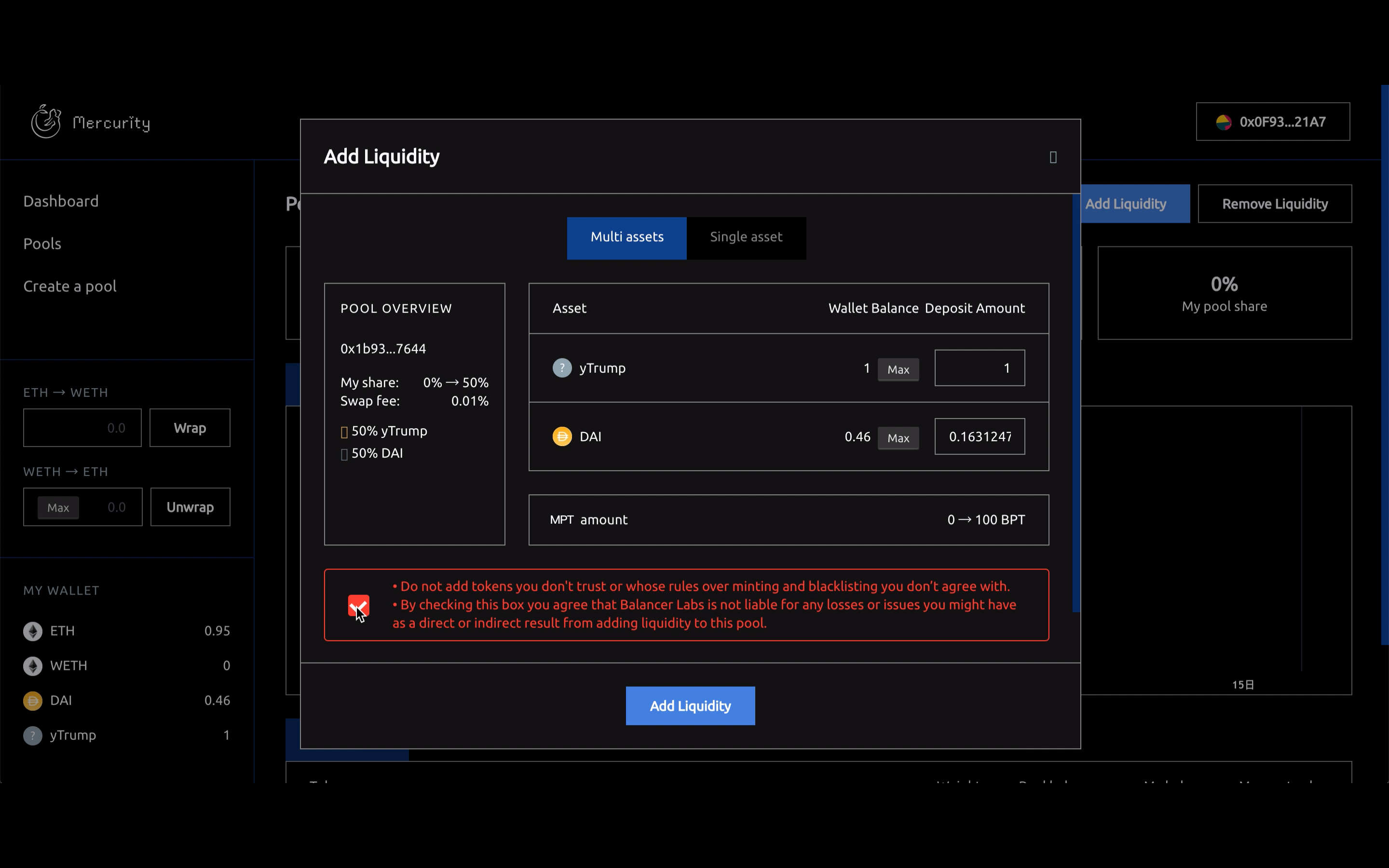The image size is (1389, 868).
Task: Click the DAI deposit amount field
Action: coord(979,436)
